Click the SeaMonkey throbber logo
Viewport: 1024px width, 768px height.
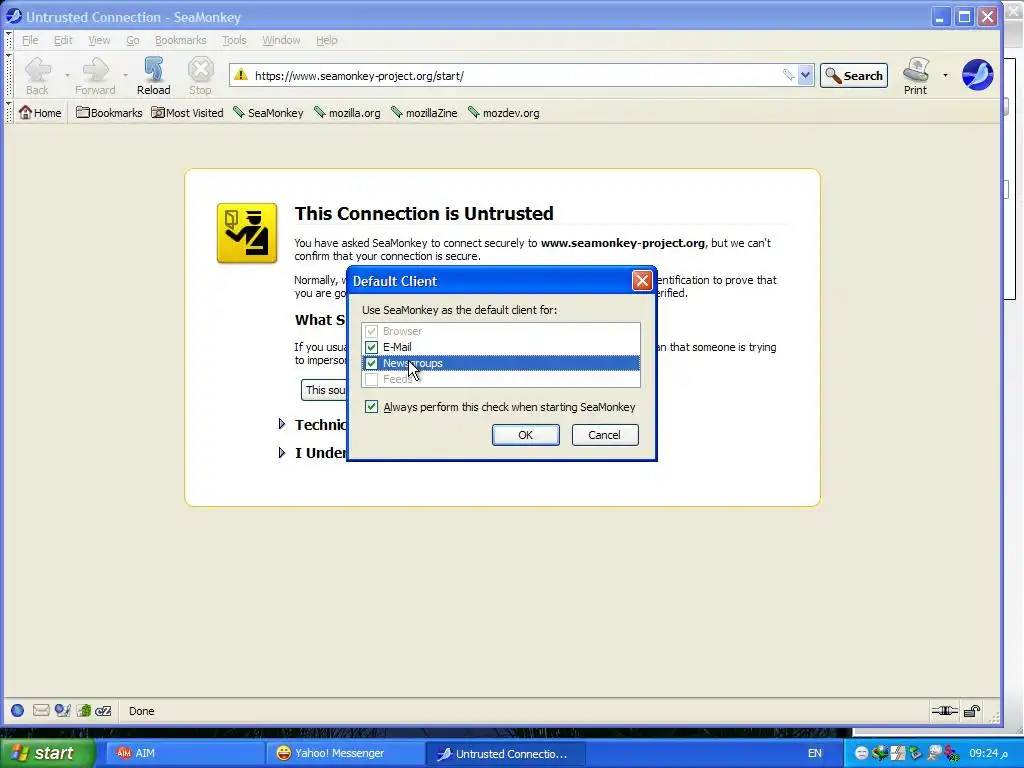pyautogui.click(x=978, y=75)
